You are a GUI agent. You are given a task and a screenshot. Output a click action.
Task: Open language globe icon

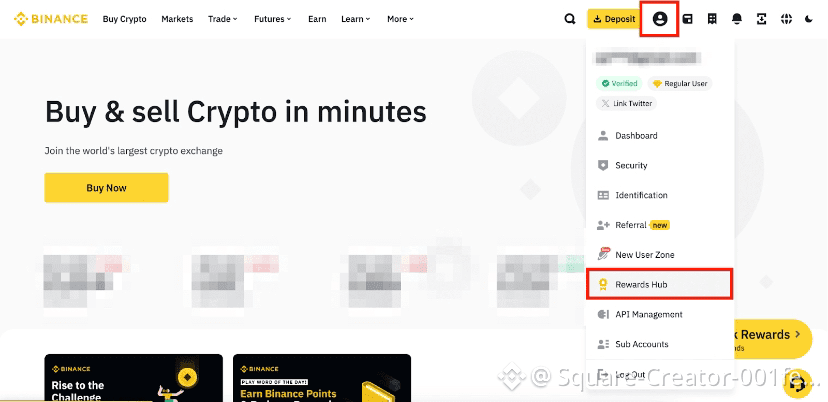786,19
